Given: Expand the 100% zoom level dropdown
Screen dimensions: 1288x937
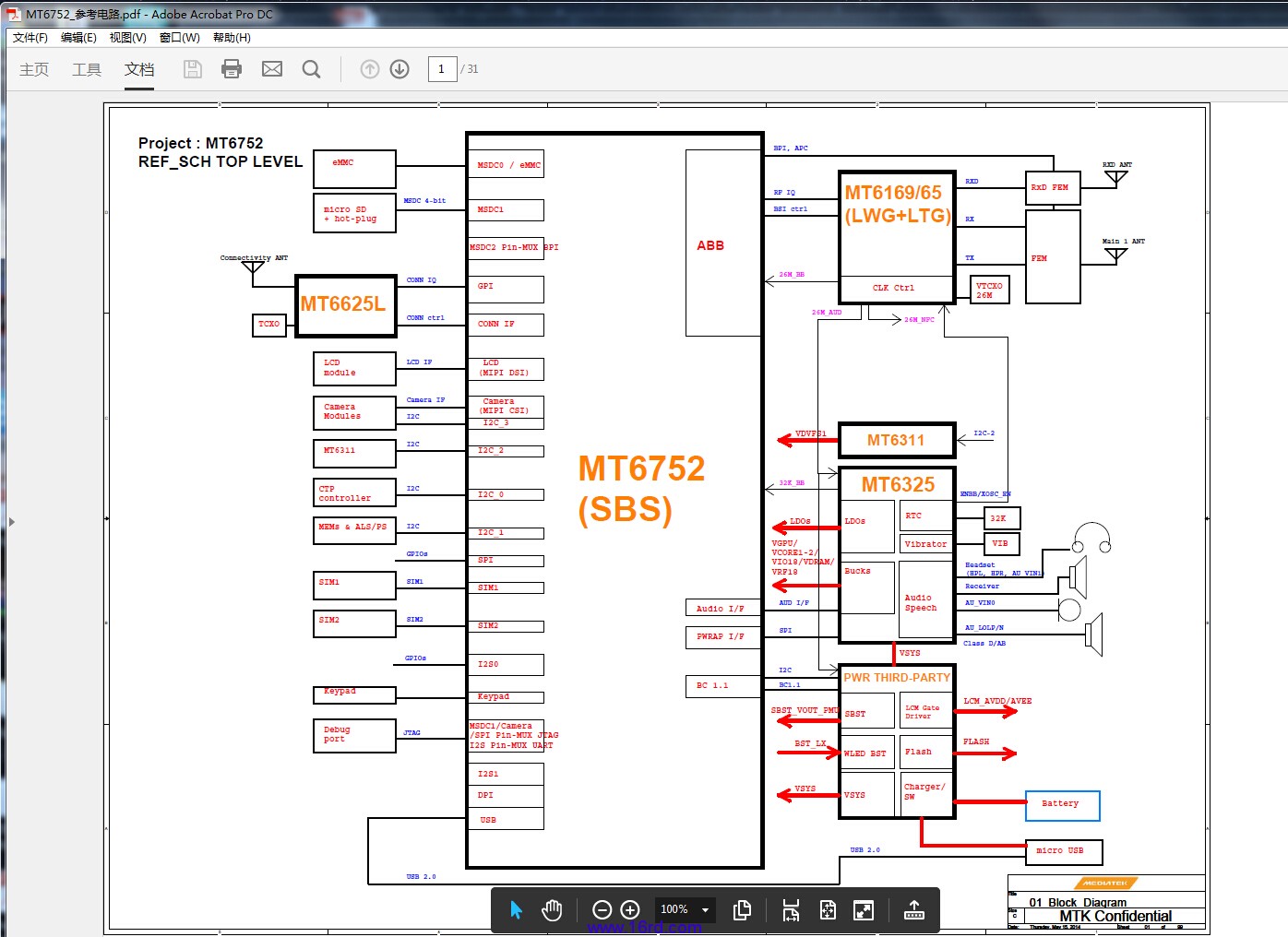Looking at the screenshot, I should [x=706, y=910].
